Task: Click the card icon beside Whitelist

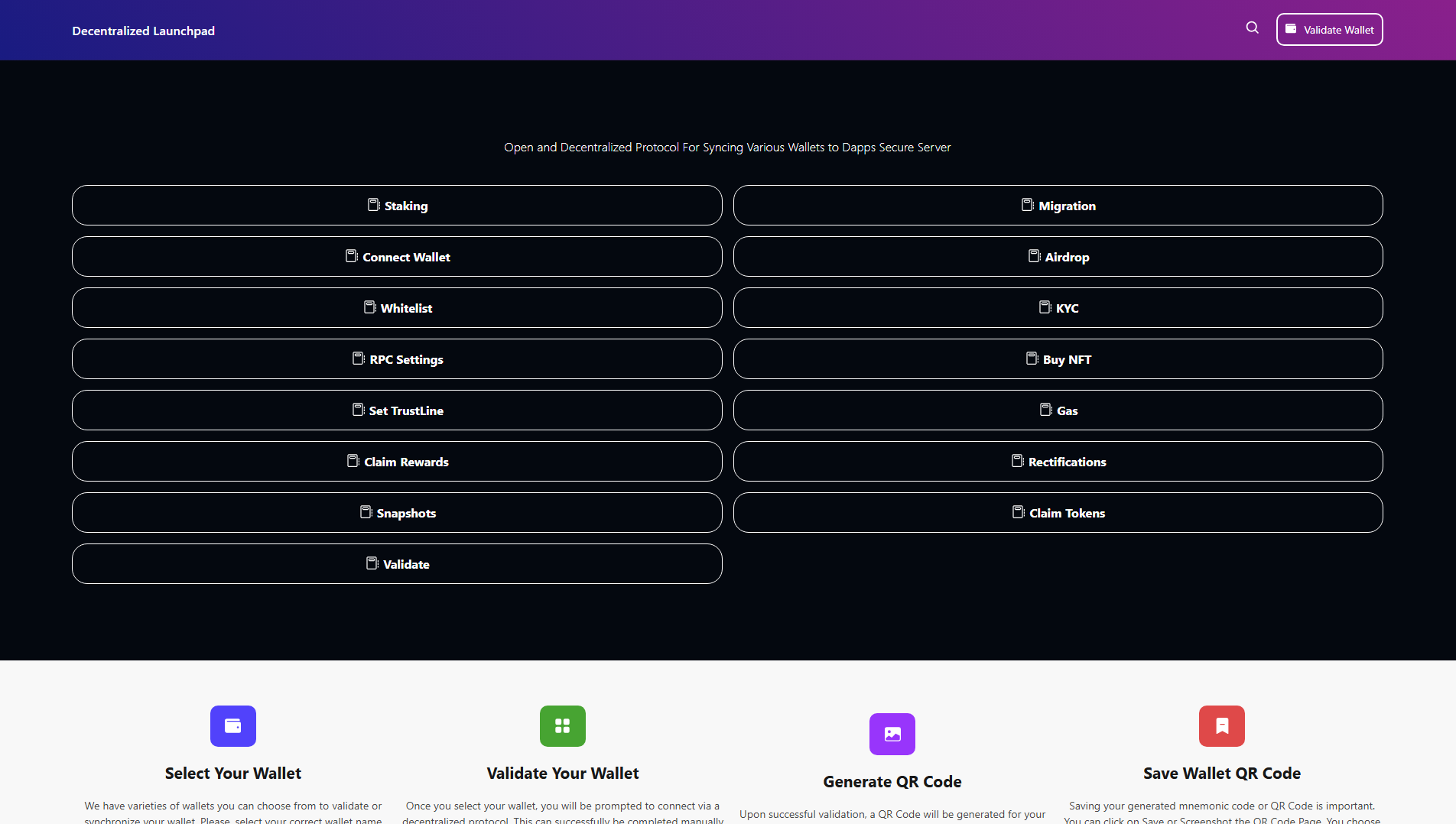Action: coord(370,307)
